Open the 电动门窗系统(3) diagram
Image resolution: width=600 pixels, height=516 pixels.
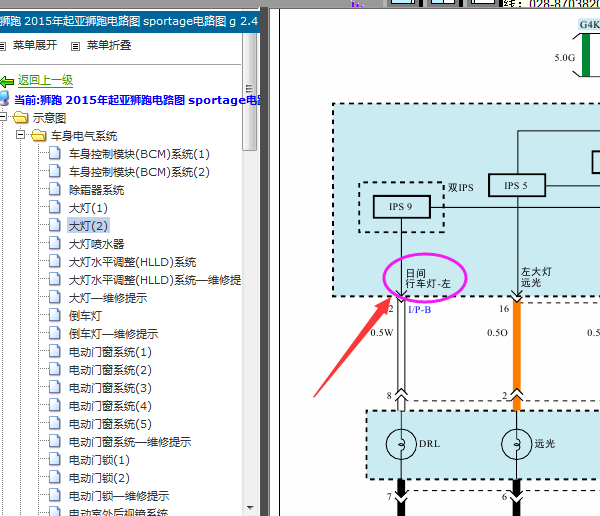(110, 388)
